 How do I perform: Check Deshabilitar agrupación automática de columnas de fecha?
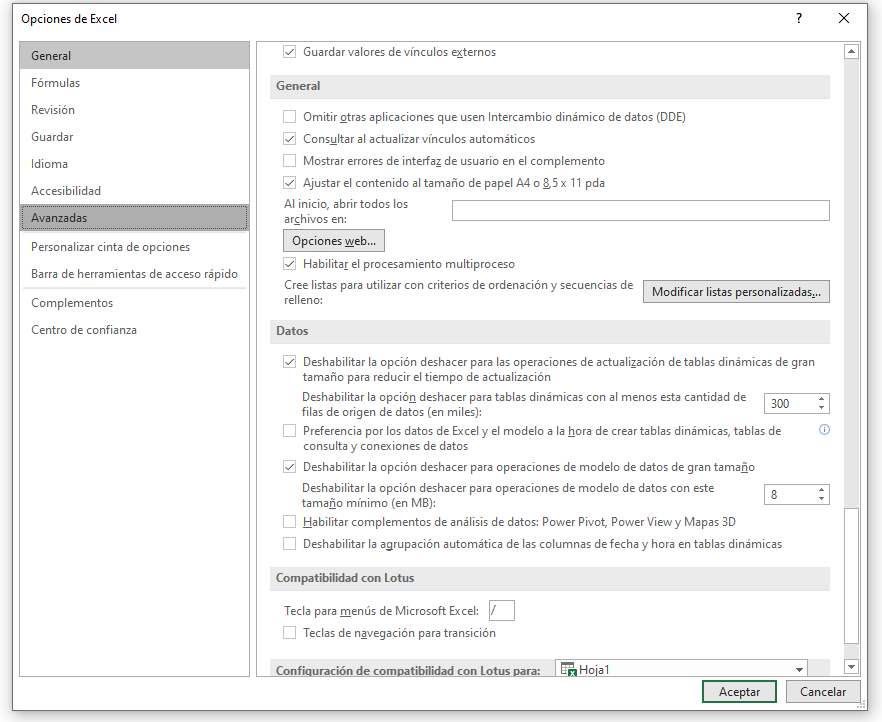click(x=289, y=544)
